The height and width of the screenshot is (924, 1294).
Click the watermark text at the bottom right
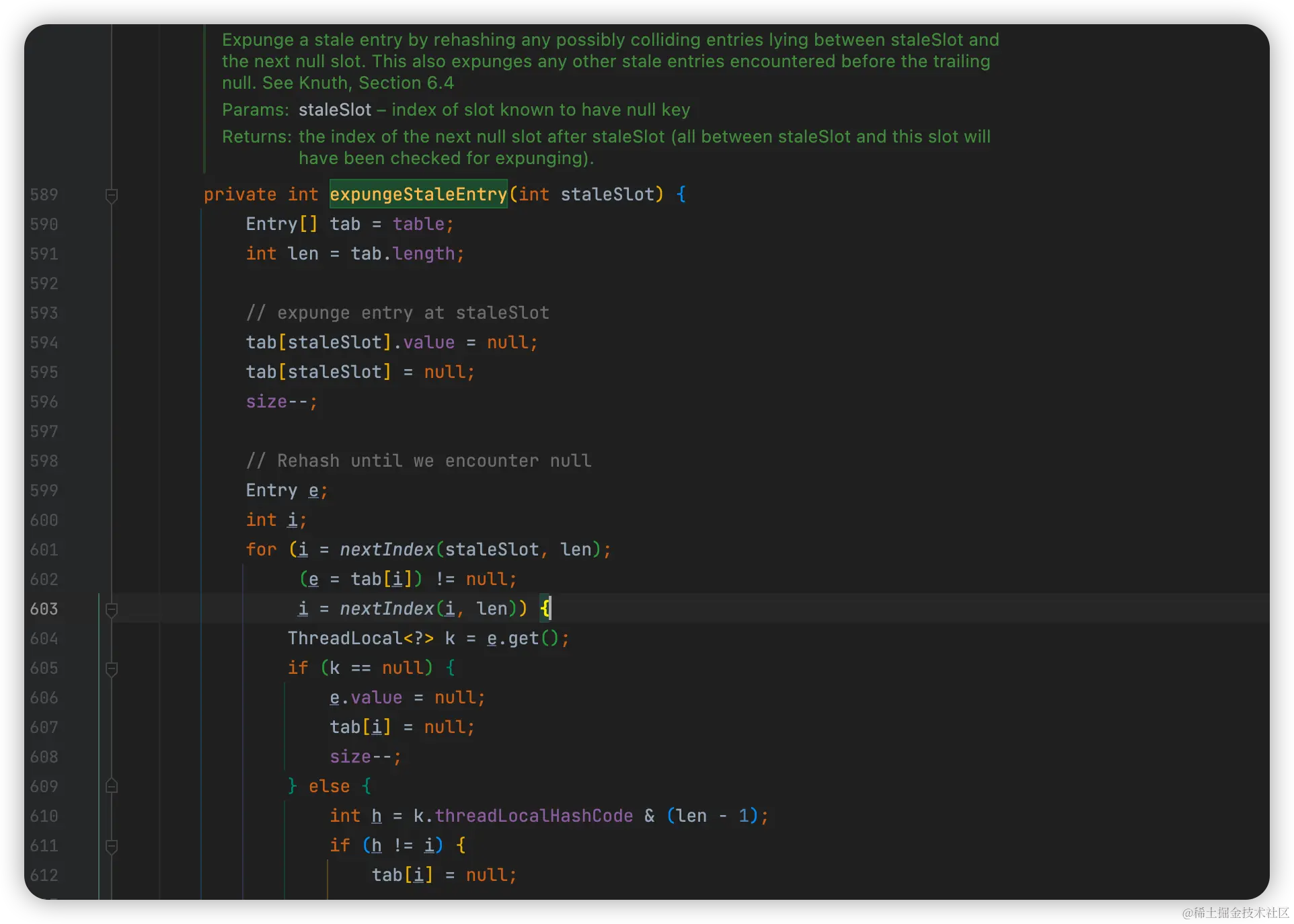[x=1234, y=911]
